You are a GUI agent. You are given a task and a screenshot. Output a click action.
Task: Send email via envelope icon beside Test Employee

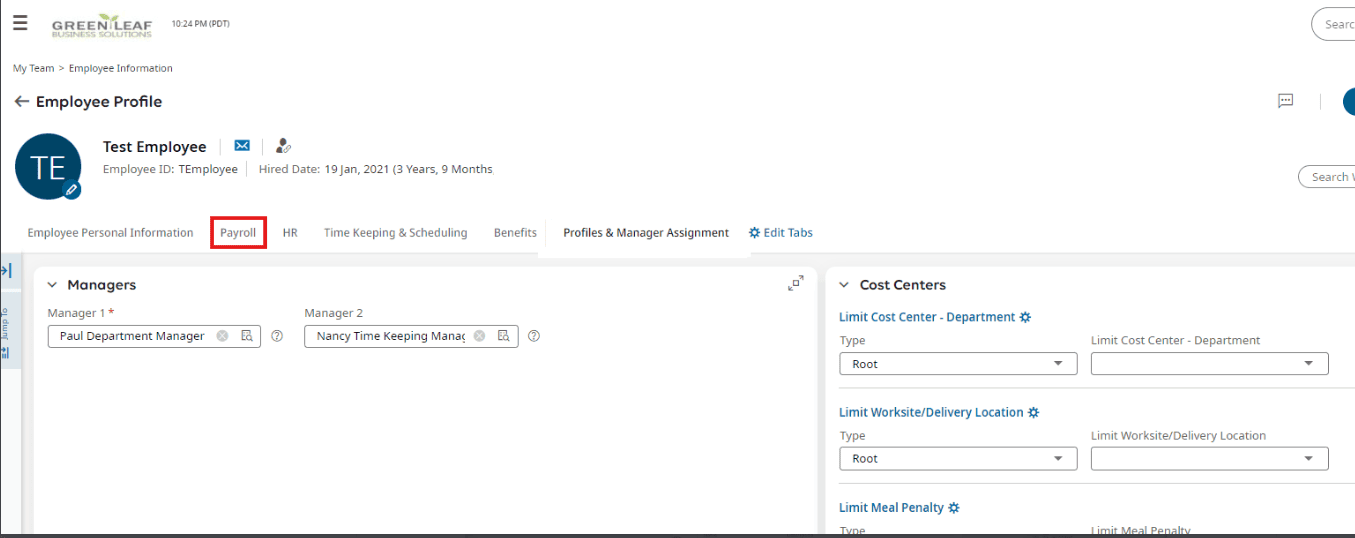242,146
